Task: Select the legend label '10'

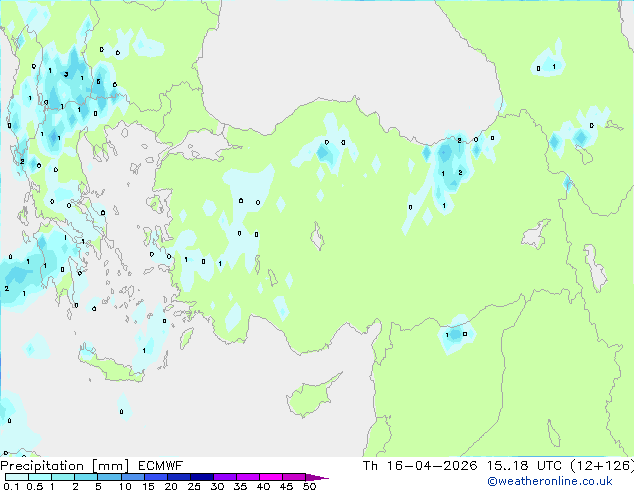Action: click(125, 486)
